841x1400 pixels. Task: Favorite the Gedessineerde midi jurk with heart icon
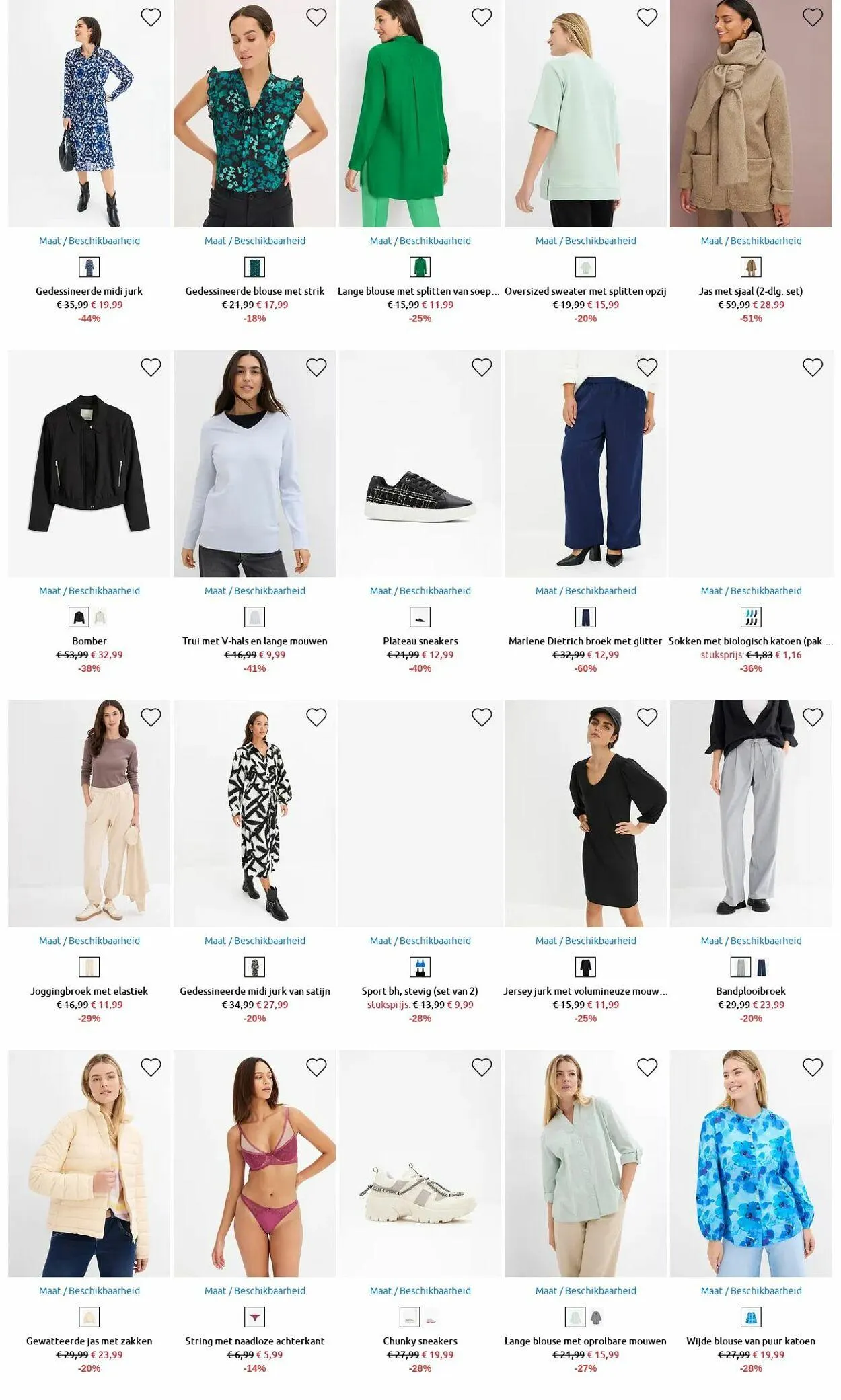(x=151, y=17)
